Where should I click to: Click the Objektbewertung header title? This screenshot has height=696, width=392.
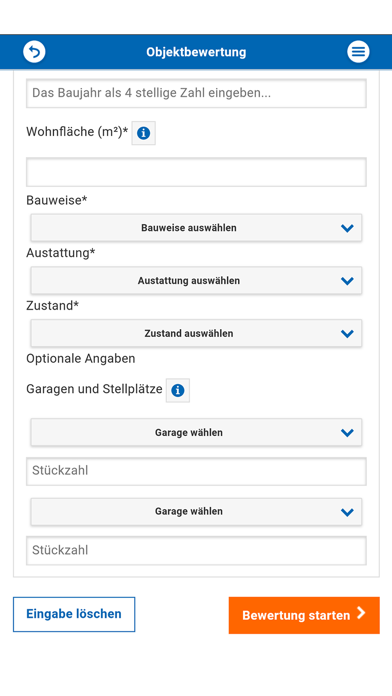click(196, 52)
